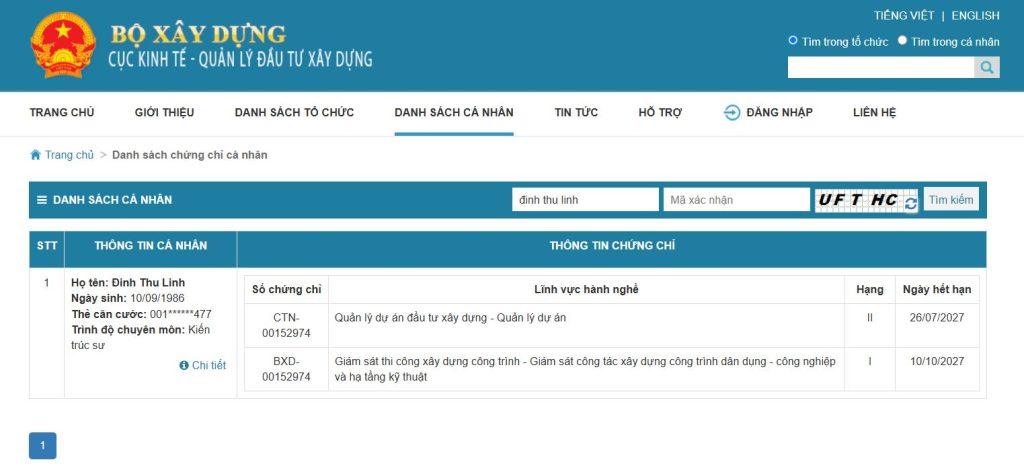Click the name field containing 'đinh thu linh'

coord(585,200)
